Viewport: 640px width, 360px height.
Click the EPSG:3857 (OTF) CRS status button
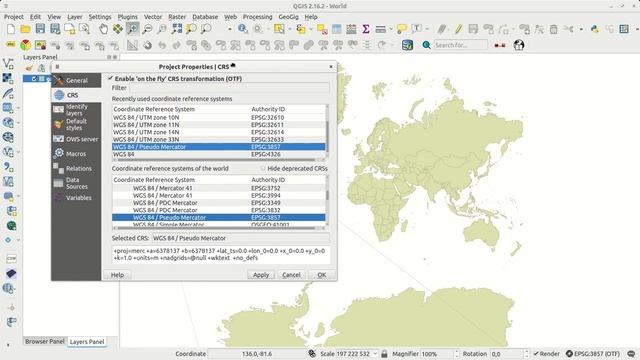[x=593, y=354]
